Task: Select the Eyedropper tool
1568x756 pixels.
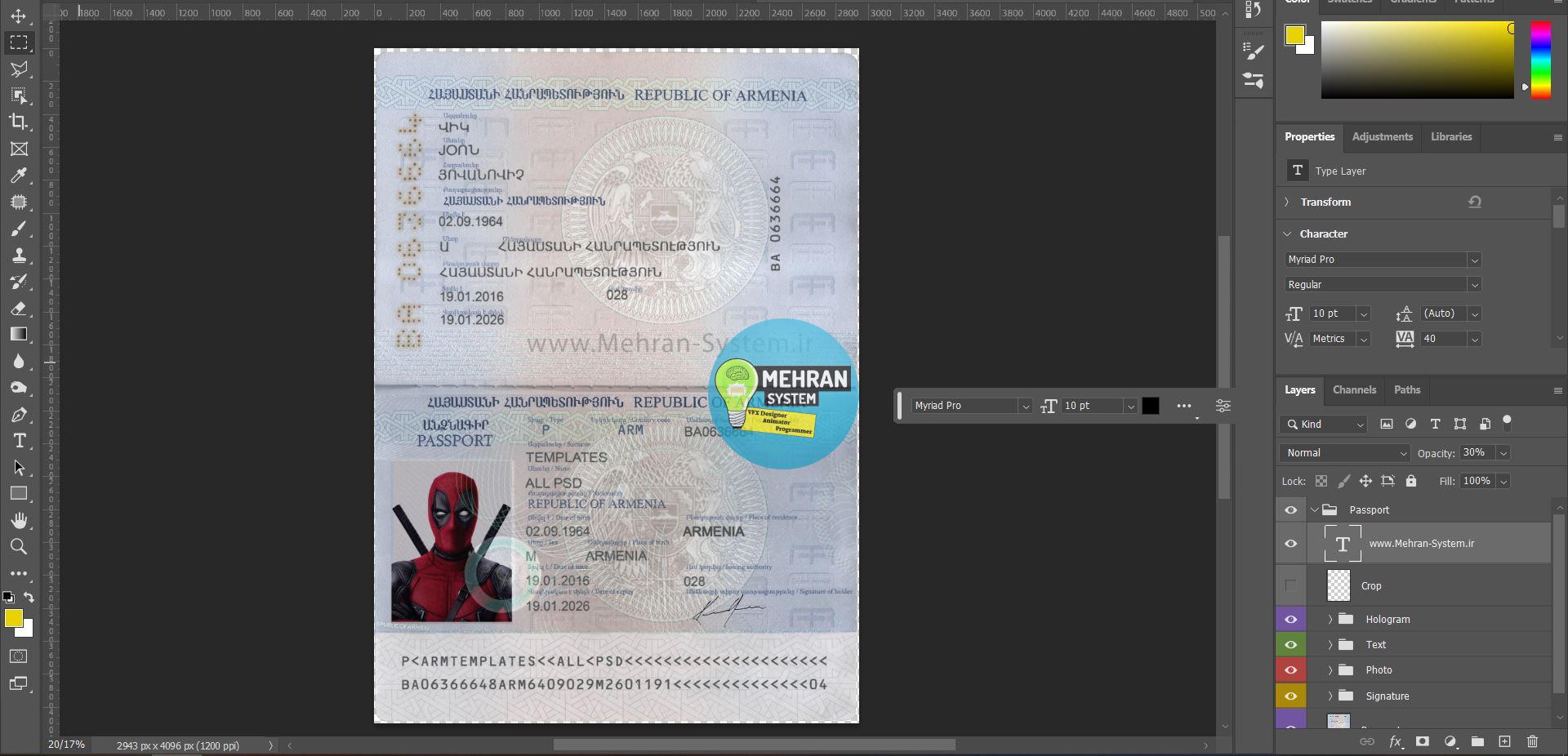Action: coord(19,175)
